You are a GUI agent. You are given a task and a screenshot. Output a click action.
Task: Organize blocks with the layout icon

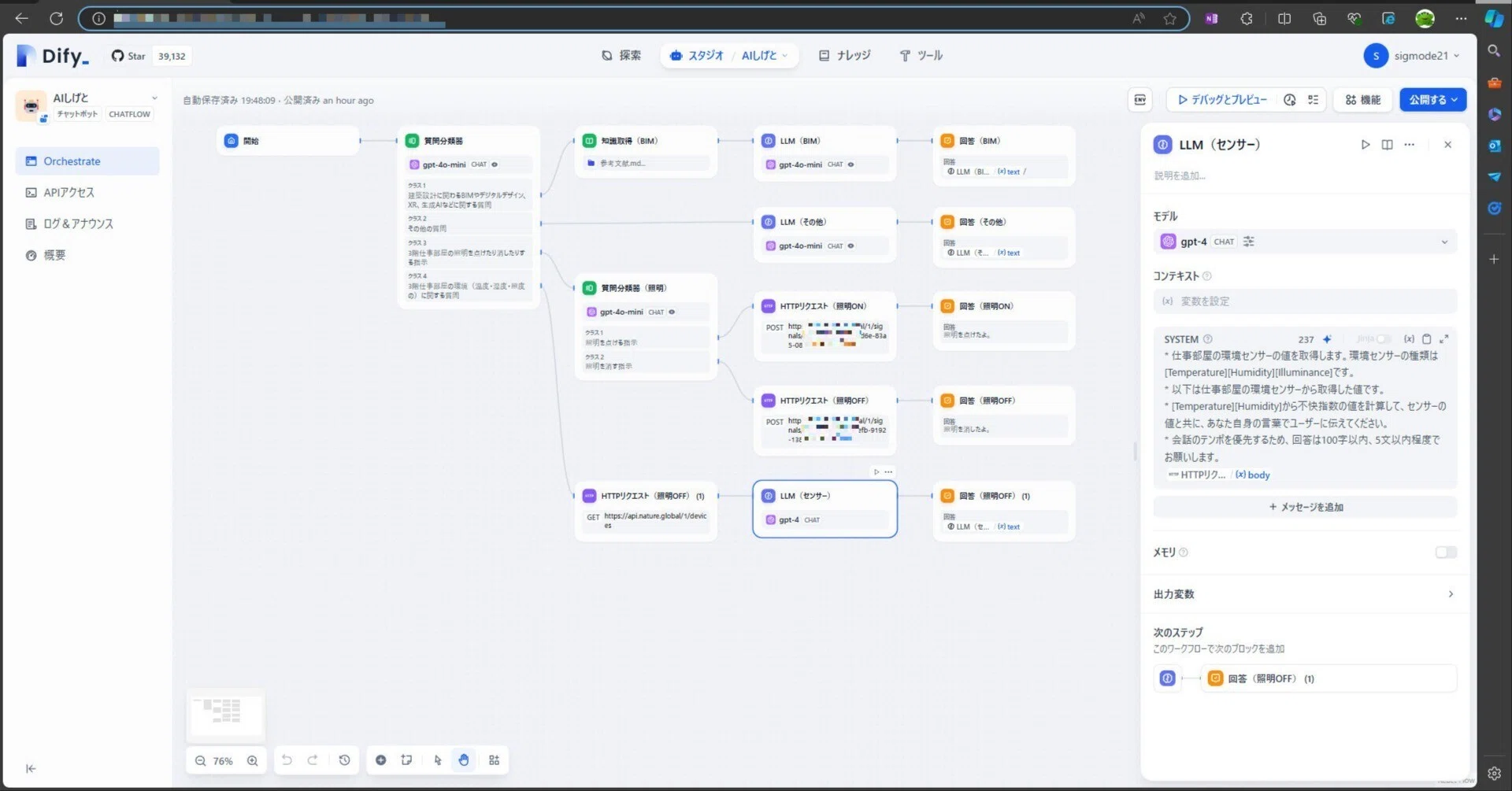coord(494,760)
